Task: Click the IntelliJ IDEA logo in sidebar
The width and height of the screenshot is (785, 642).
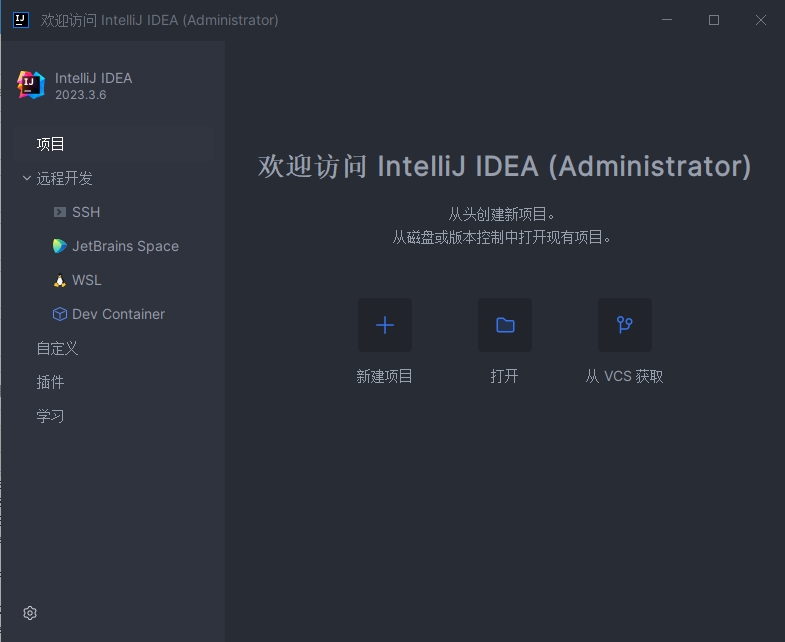Action: tap(31, 85)
